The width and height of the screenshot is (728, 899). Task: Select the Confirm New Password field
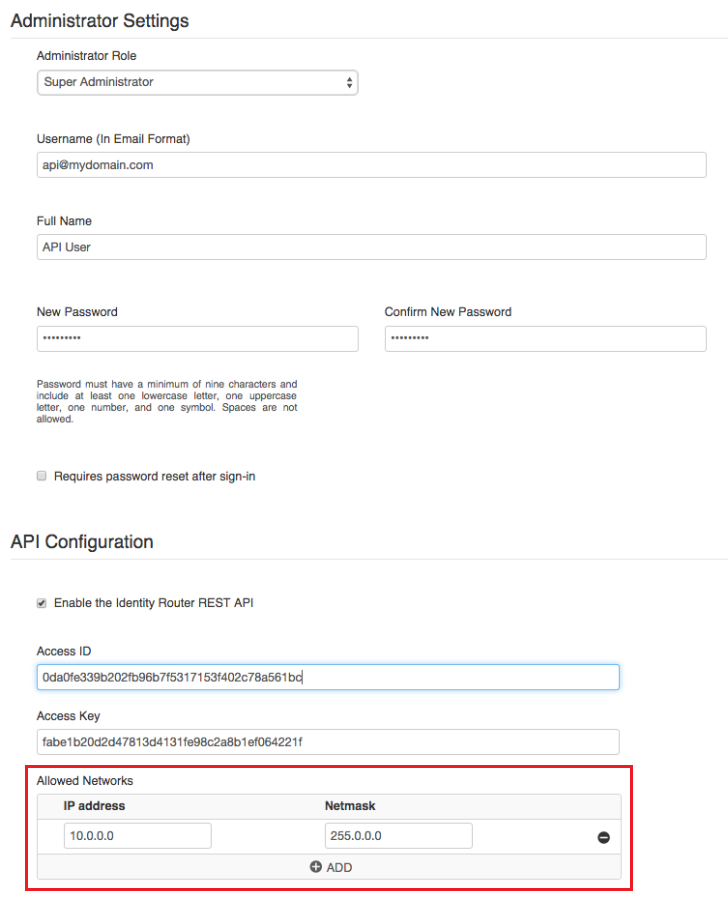[545, 339]
